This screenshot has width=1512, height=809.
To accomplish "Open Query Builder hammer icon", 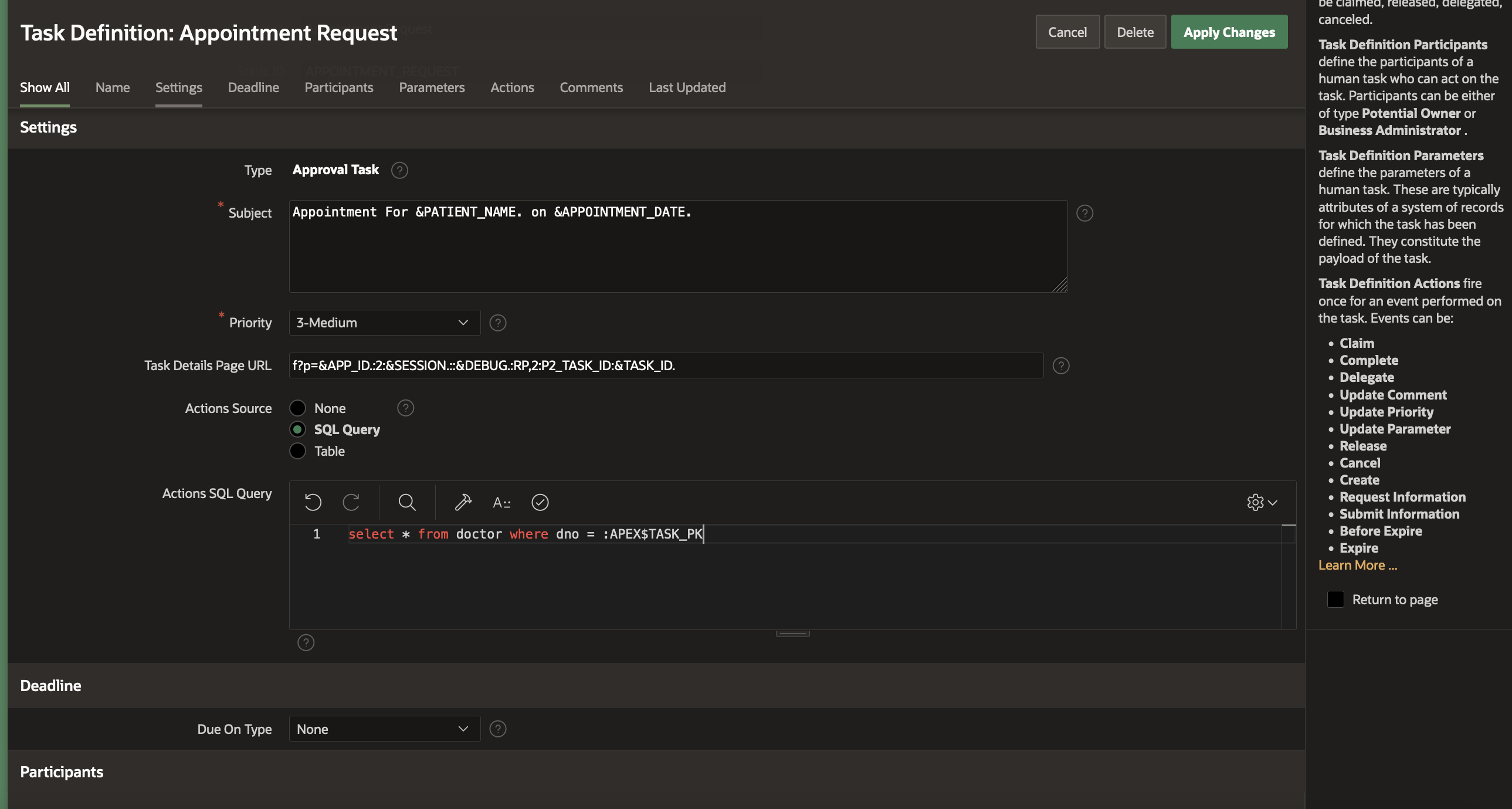I will coord(463,502).
